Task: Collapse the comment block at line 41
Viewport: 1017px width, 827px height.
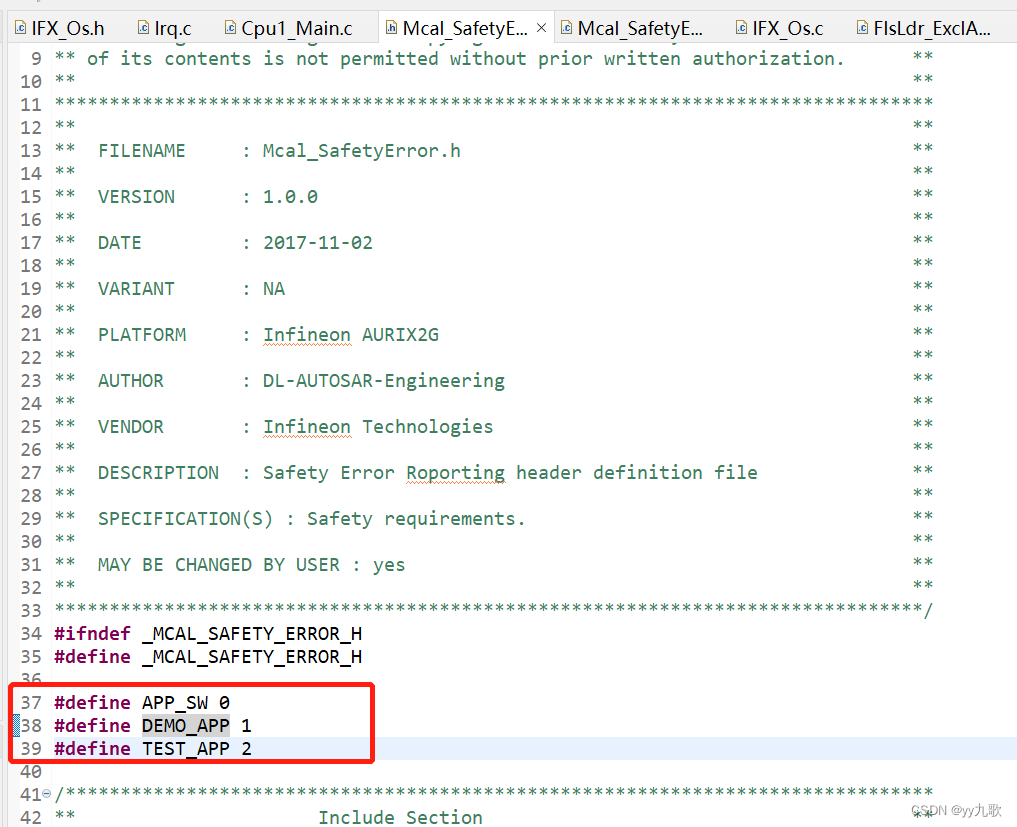Action: [48, 794]
